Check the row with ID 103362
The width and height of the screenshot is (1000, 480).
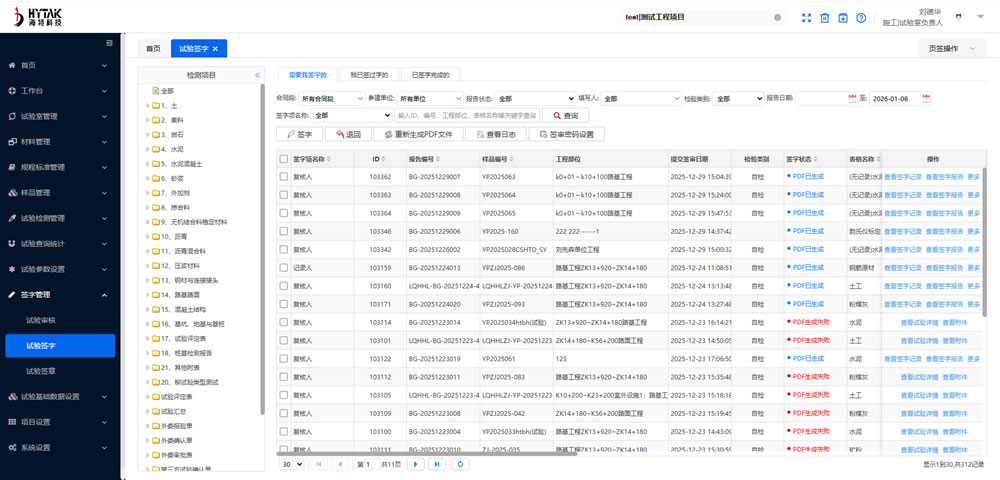click(x=284, y=176)
